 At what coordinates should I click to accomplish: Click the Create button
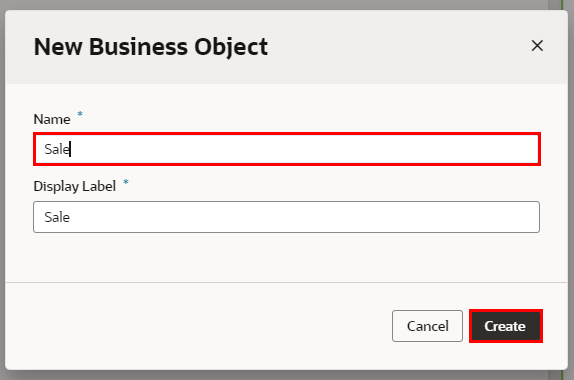tap(506, 326)
